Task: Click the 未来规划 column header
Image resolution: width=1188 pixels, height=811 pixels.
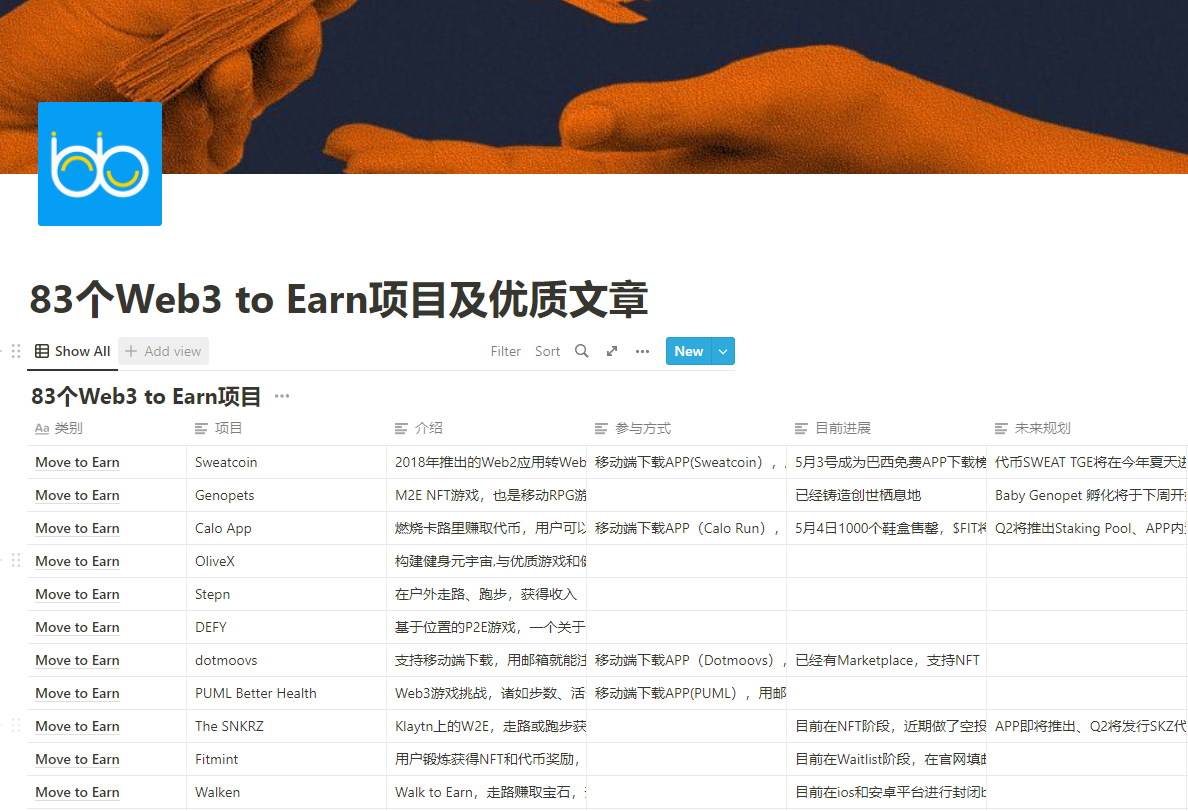Action: 1087,428
